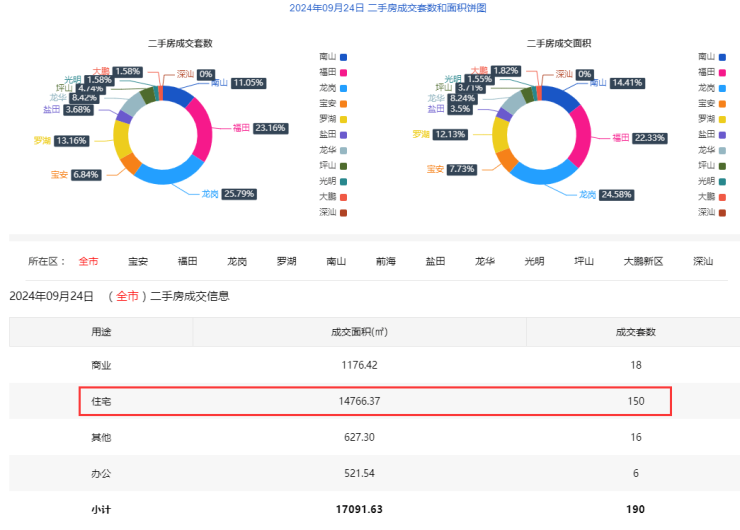Click the 龙岗 25.79% donut slice

pos(168,177)
